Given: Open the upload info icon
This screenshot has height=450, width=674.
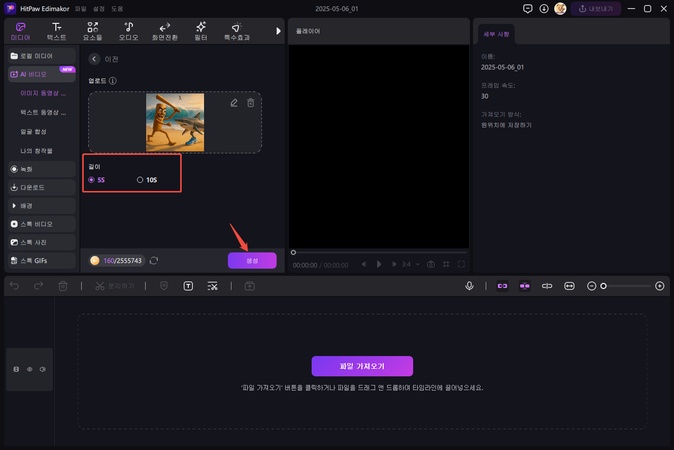Looking at the screenshot, I should tap(113, 81).
